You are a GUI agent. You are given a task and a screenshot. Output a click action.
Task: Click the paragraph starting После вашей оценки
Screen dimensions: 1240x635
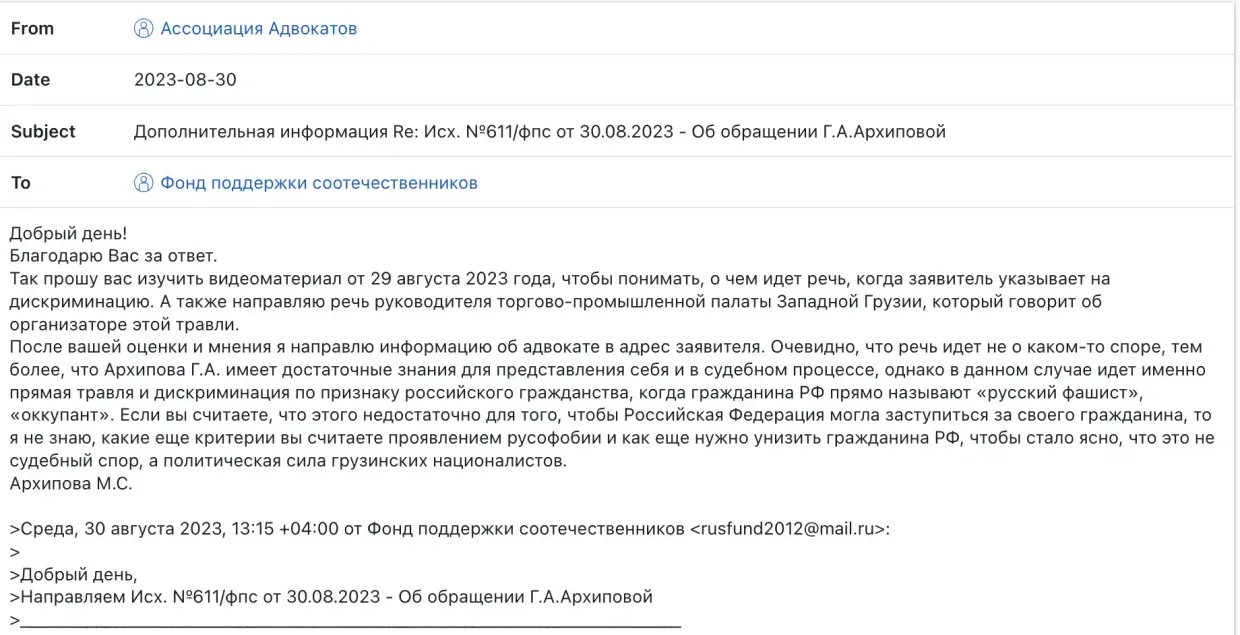[x=600, y=404]
